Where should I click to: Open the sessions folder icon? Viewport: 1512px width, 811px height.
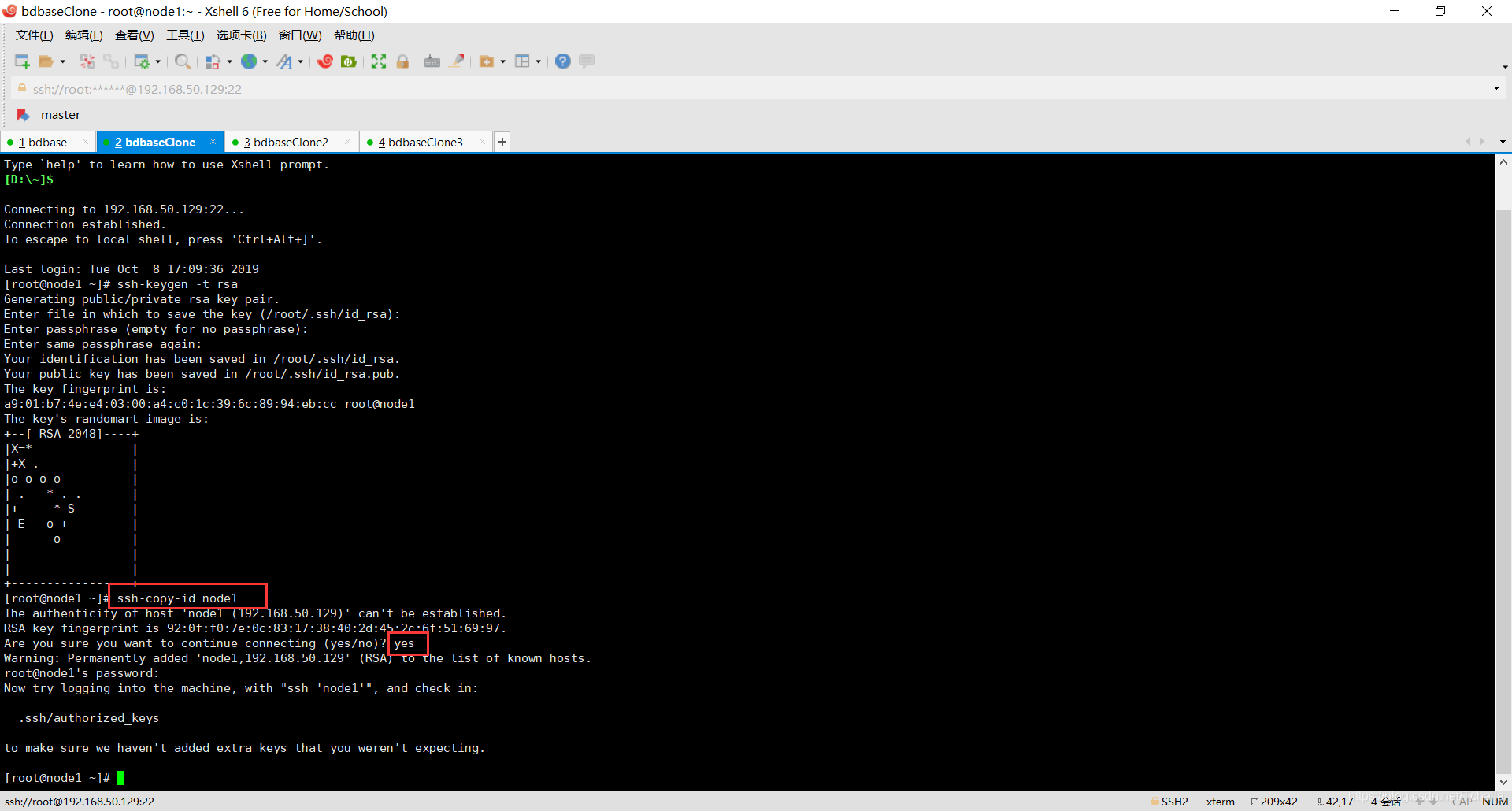46,61
